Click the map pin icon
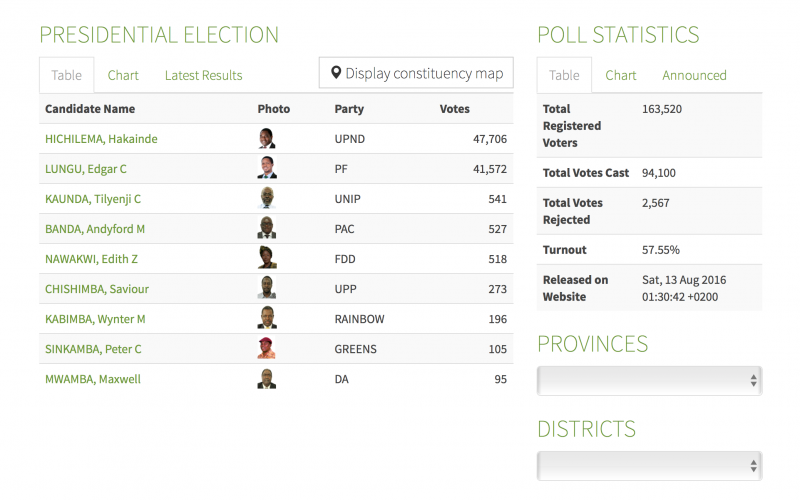Image resolution: width=800 pixels, height=500 pixels. click(336, 74)
